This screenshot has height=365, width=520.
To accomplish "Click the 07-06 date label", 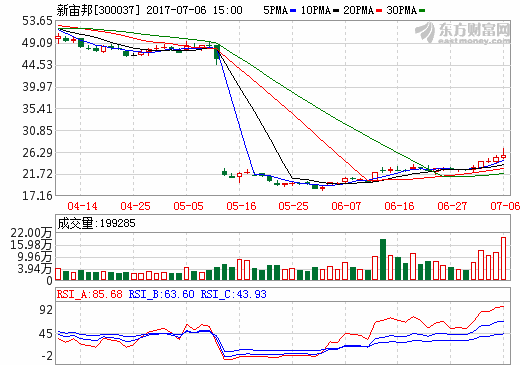I will [x=505, y=206].
